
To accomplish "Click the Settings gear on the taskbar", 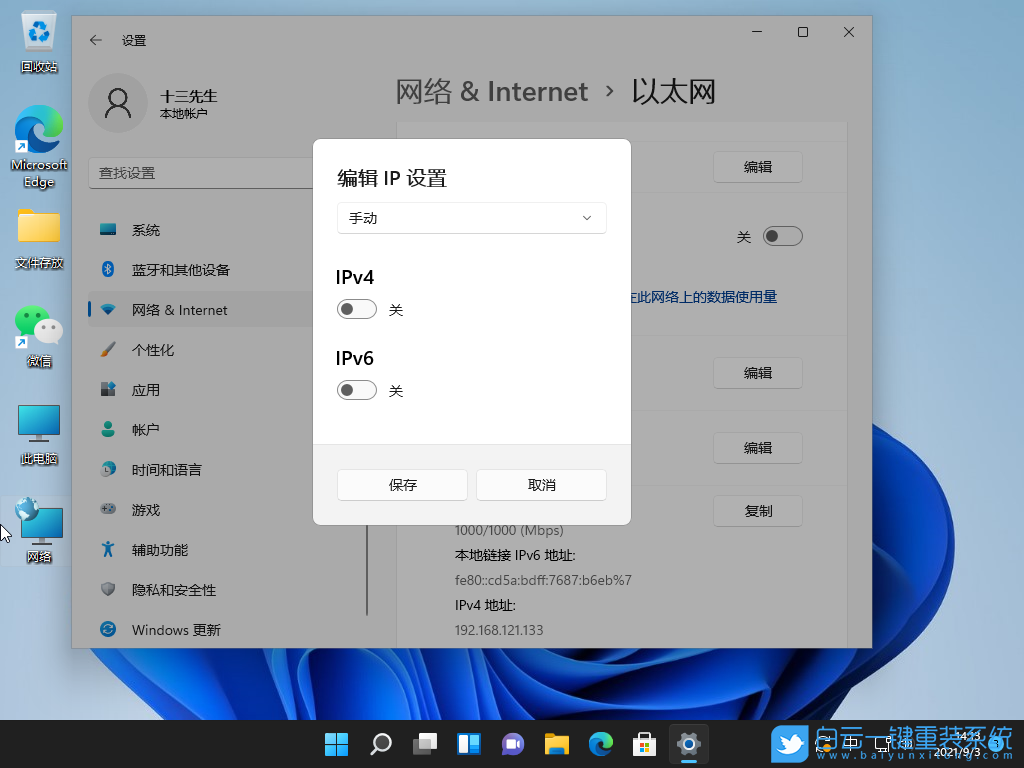I will click(x=688, y=744).
